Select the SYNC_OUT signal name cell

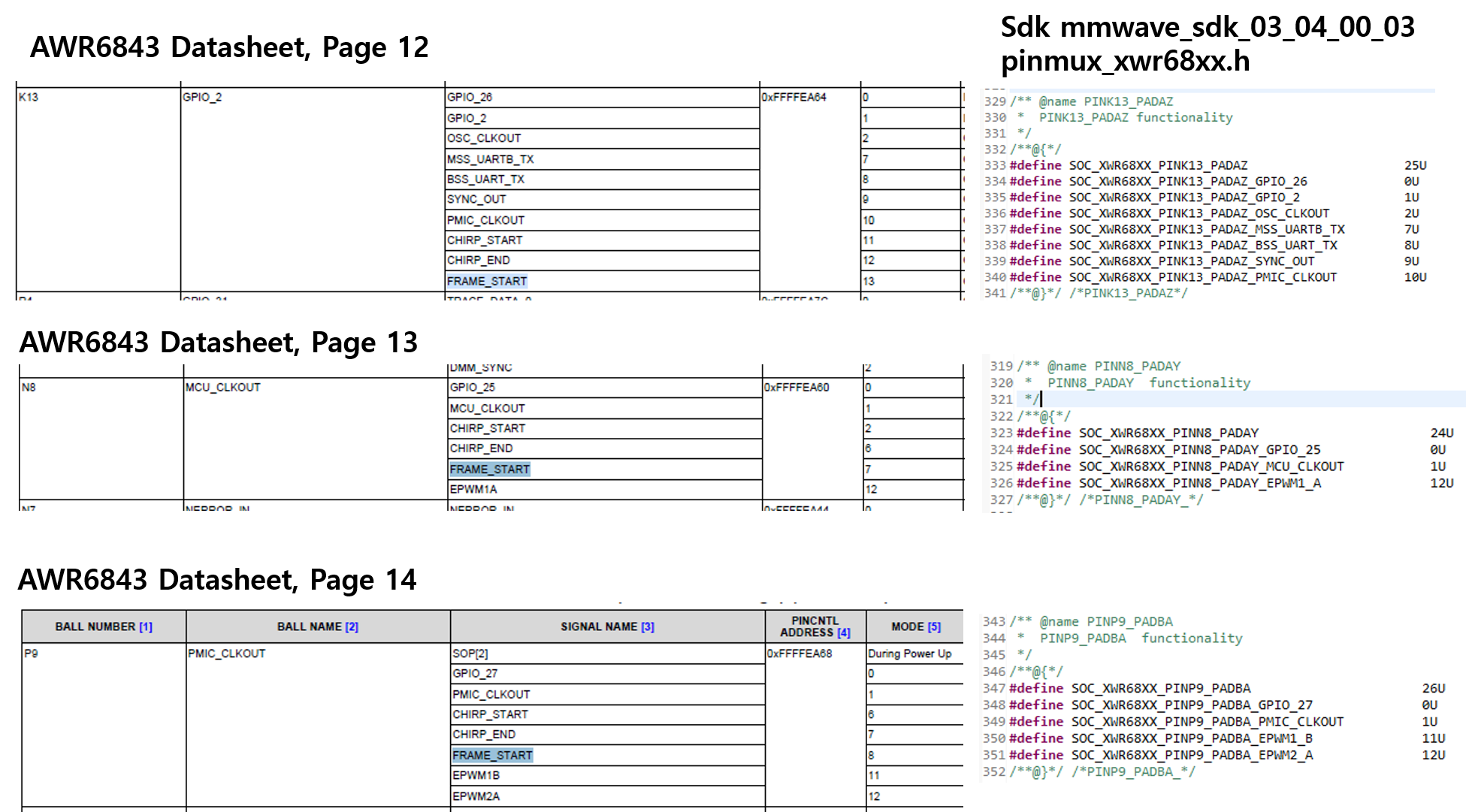point(602,199)
